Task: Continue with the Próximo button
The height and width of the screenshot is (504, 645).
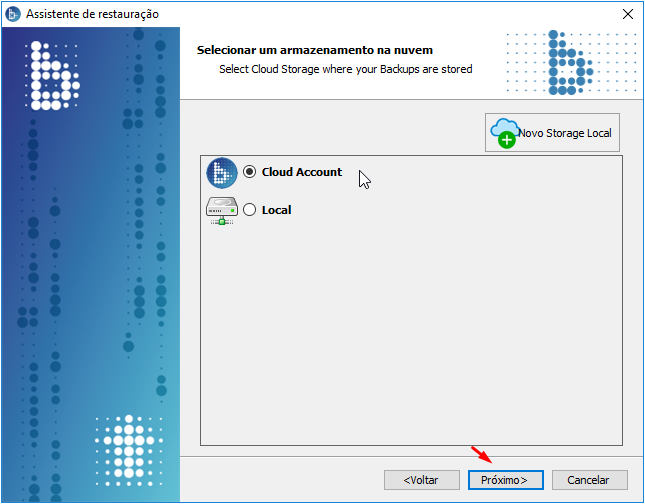Action: 506,480
